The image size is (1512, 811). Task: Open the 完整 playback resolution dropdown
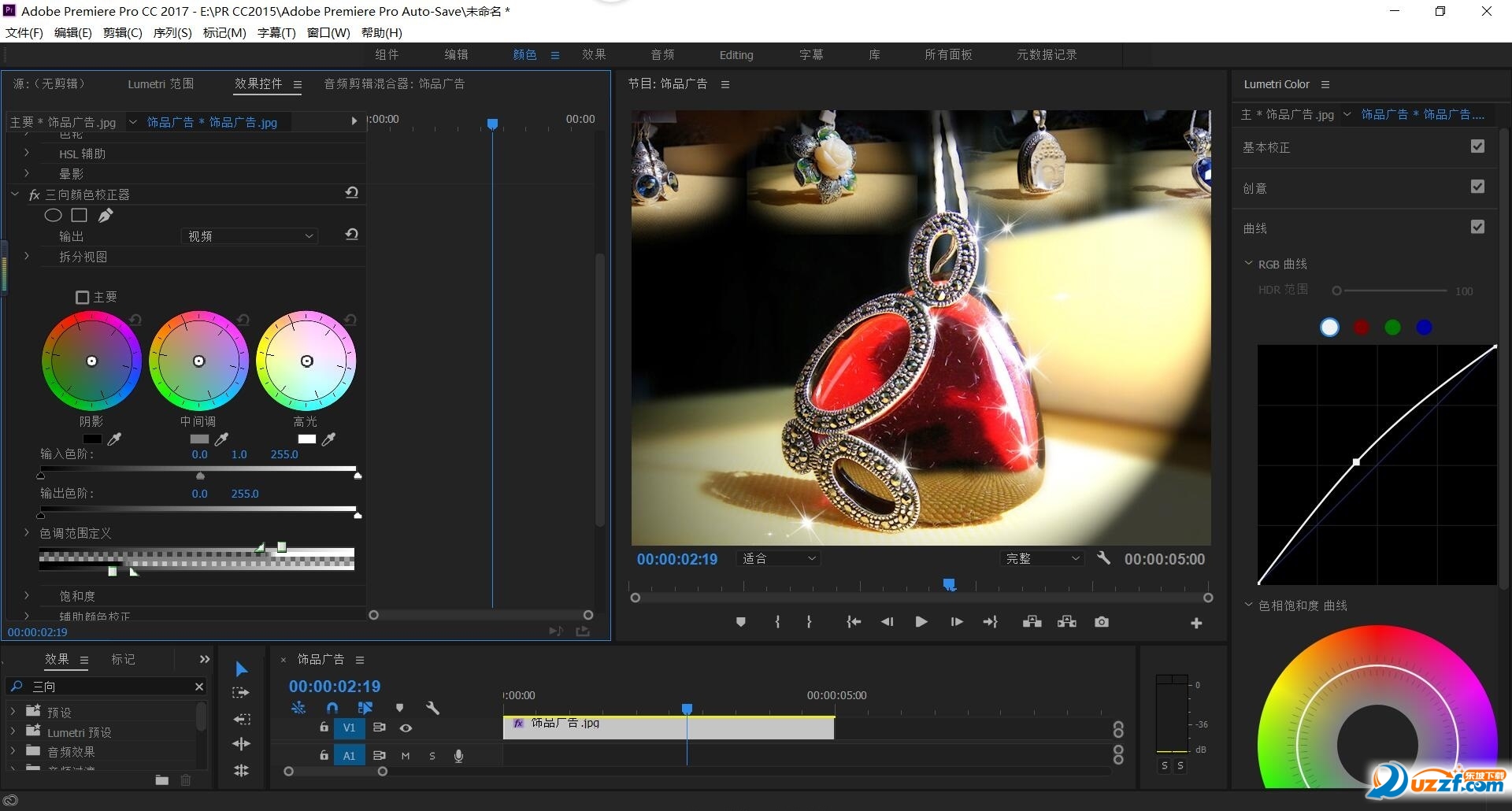click(x=1042, y=558)
